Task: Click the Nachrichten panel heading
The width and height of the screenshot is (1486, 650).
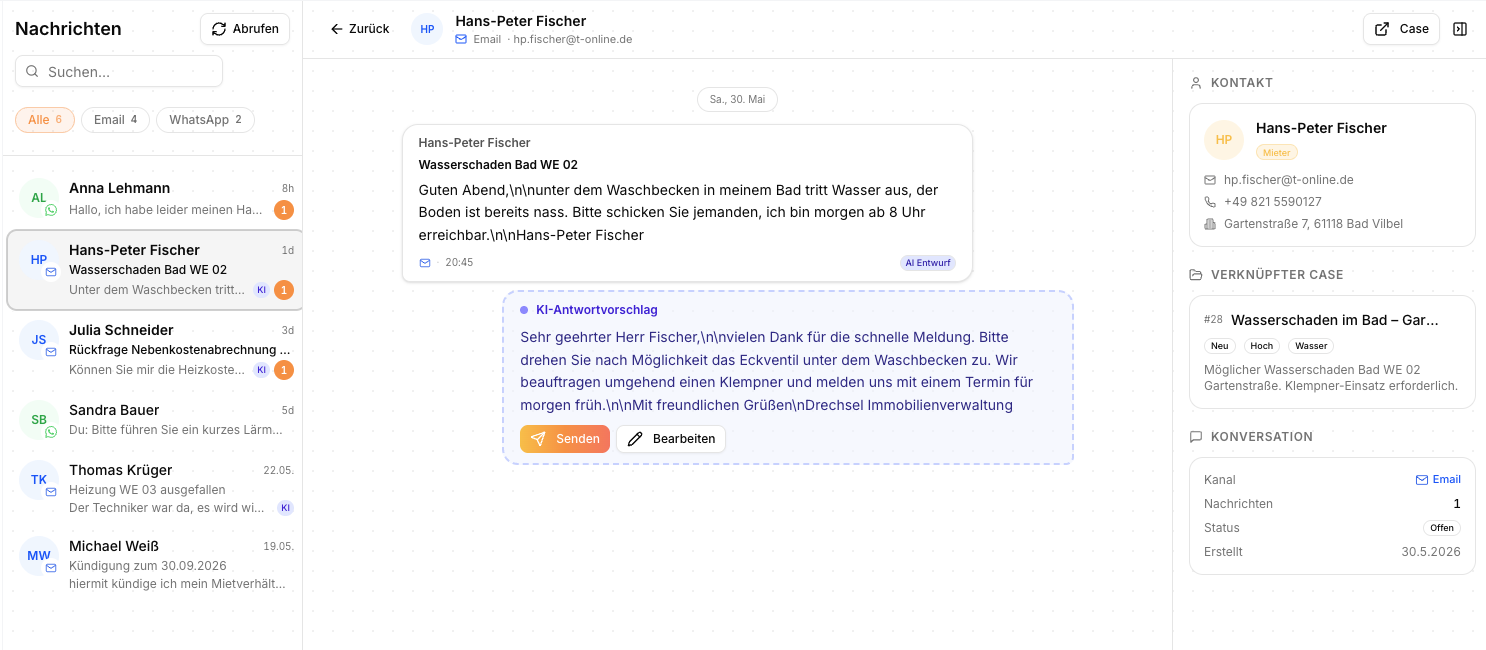Action: (x=68, y=29)
